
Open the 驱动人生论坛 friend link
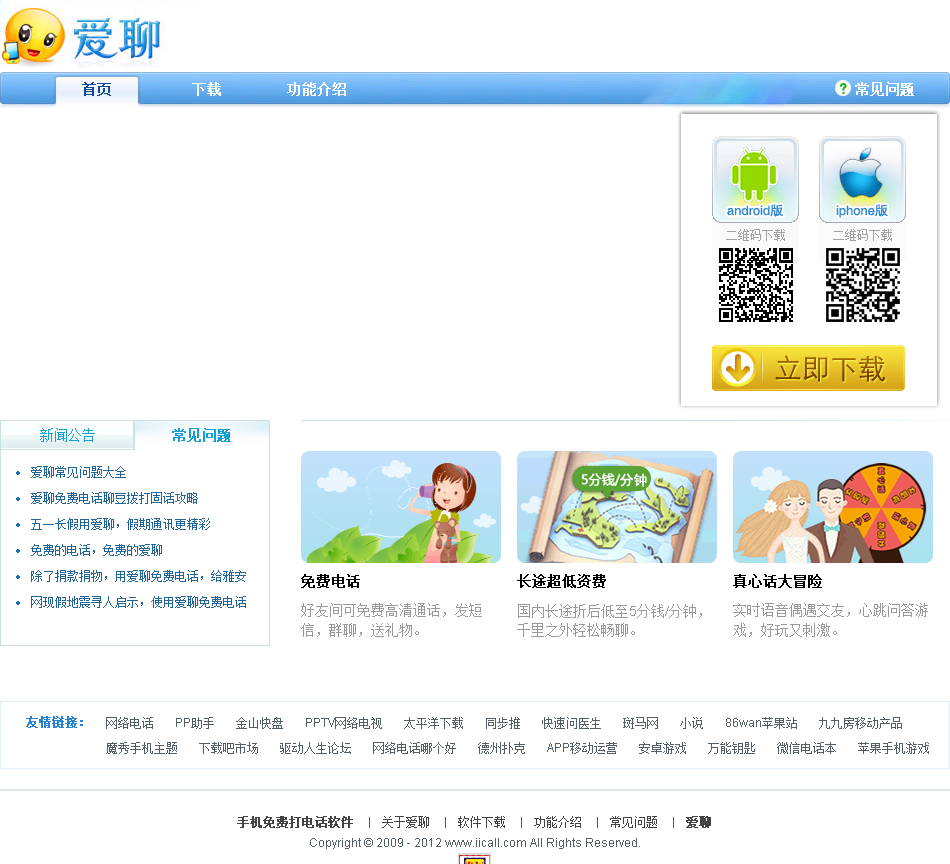315,748
